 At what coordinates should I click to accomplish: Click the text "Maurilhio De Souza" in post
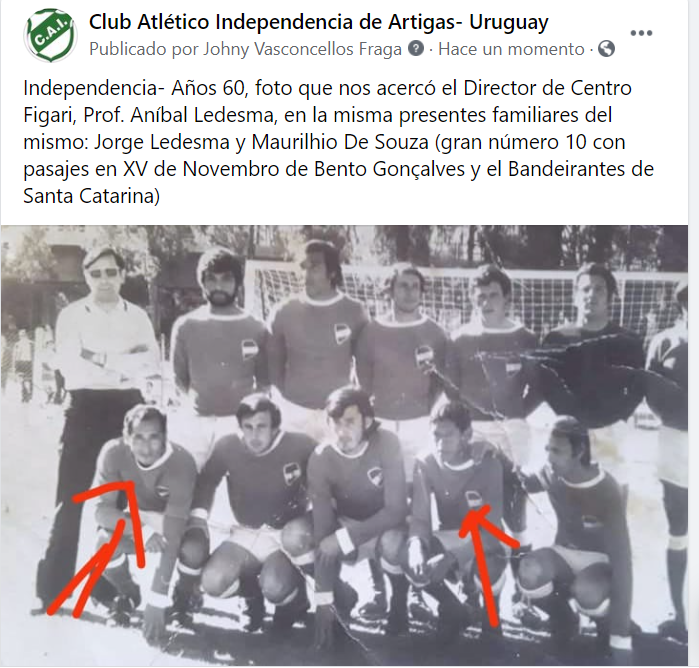coord(340,142)
